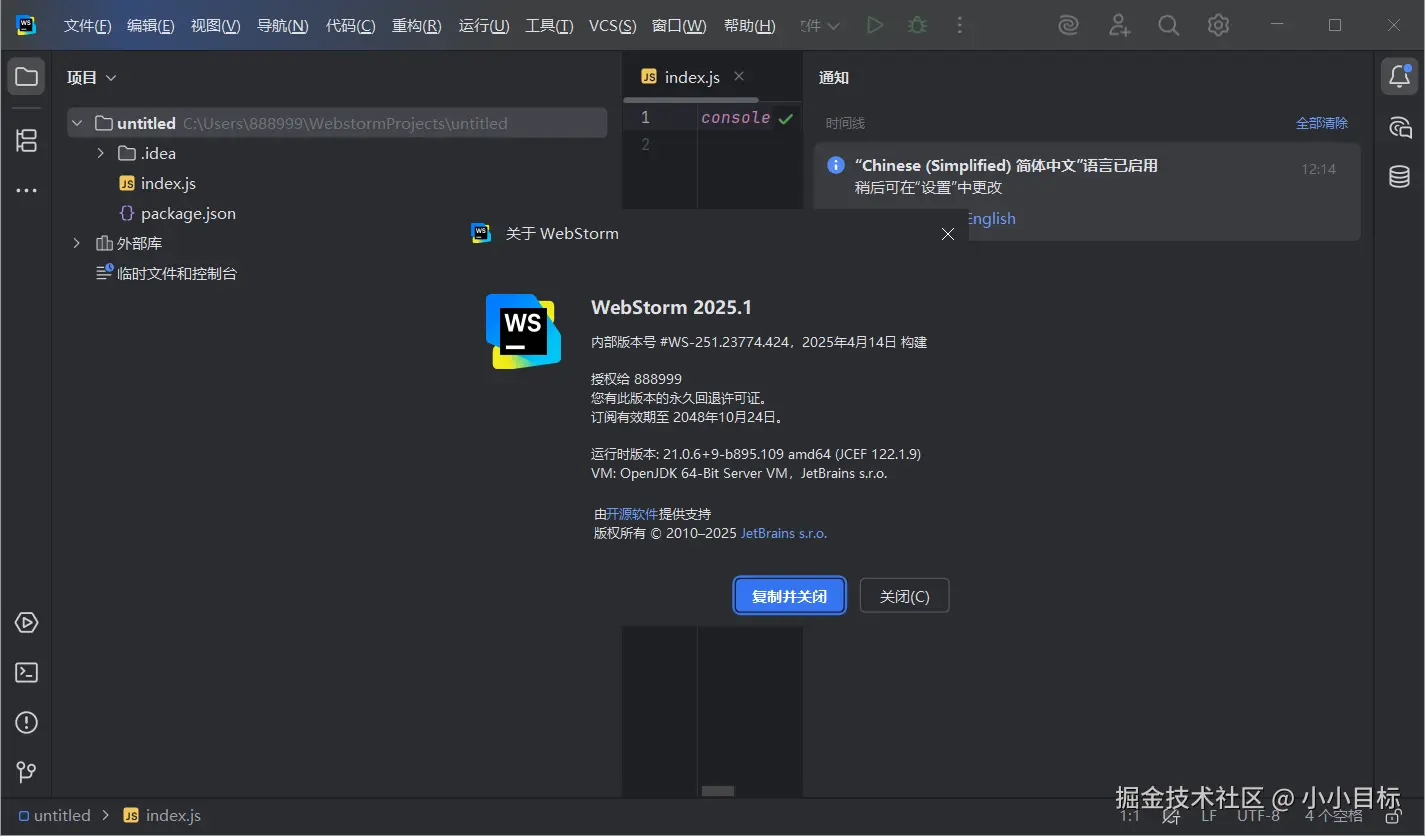Image resolution: width=1425 pixels, height=836 pixels.
Task: Click the editor horizontal scrollbar thumb
Action: [x=718, y=791]
